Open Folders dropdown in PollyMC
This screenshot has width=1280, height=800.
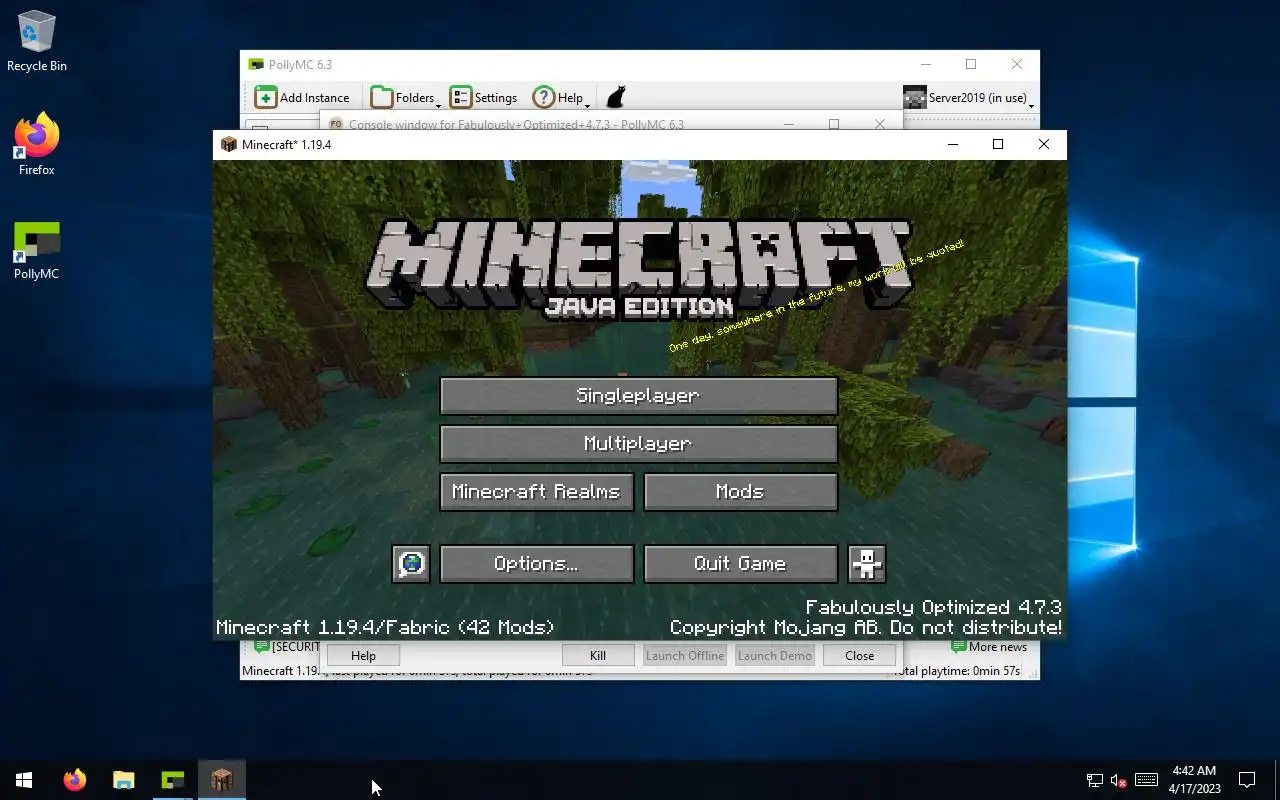coord(405,97)
